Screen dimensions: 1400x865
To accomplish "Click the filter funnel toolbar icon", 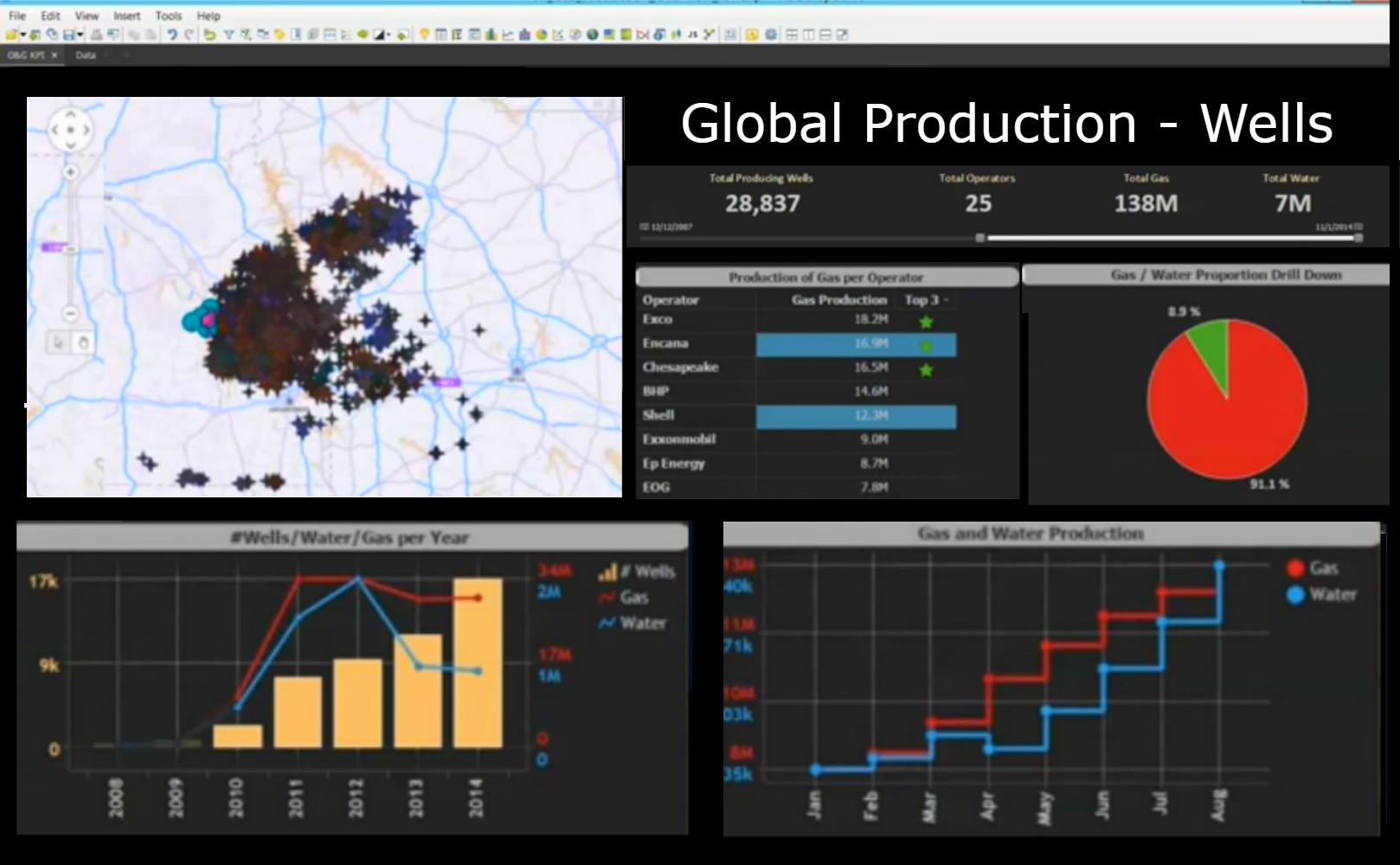I will coord(228,35).
